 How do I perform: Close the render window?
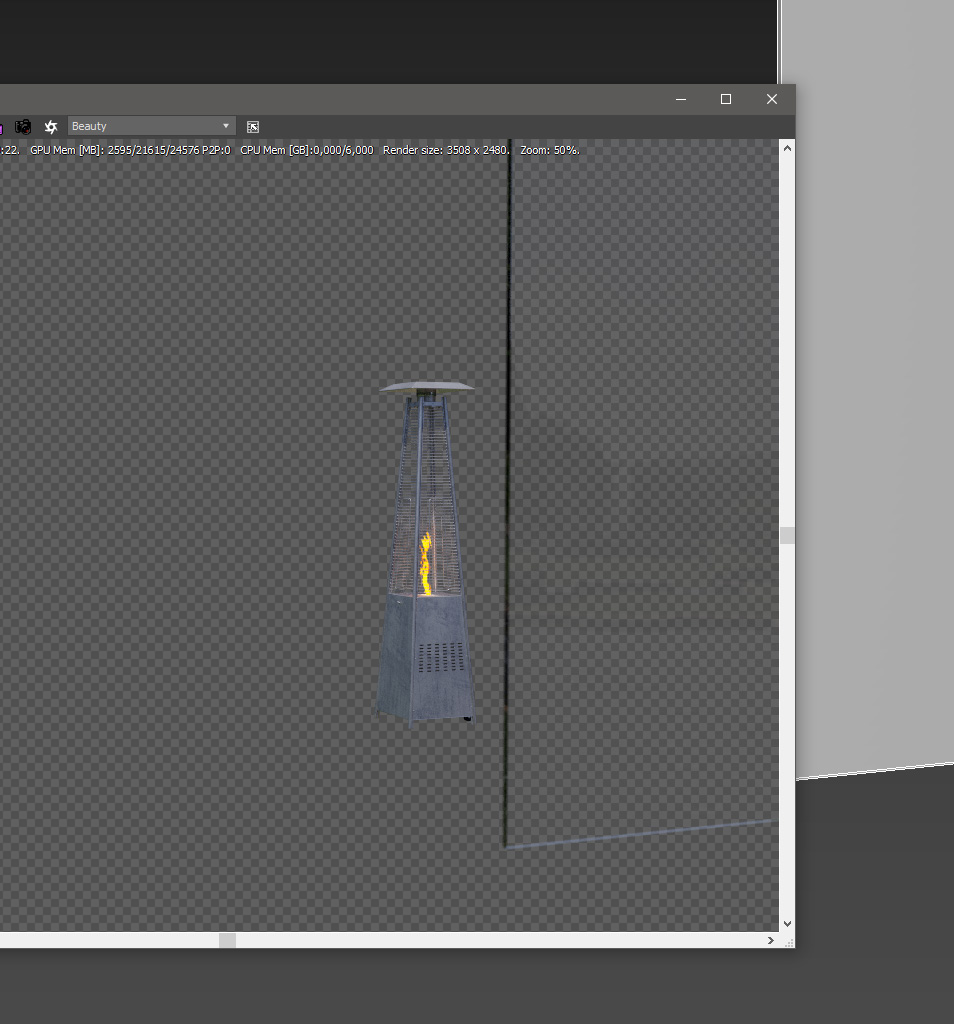point(772,99)
